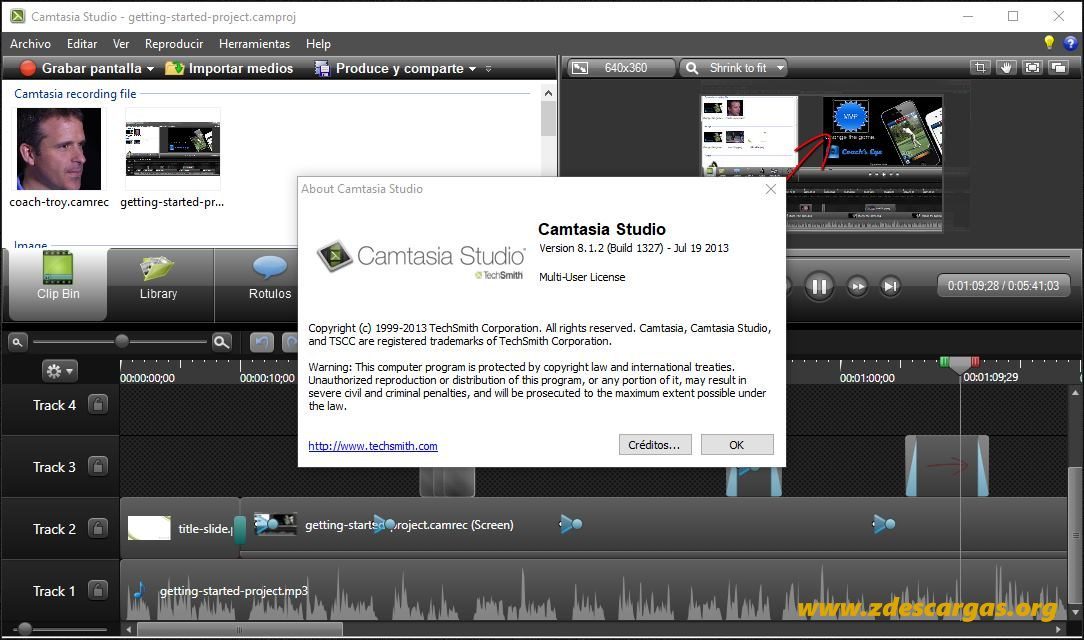Click the fast forward button
Screen dimensions: 1084x640
coord(857,286)
